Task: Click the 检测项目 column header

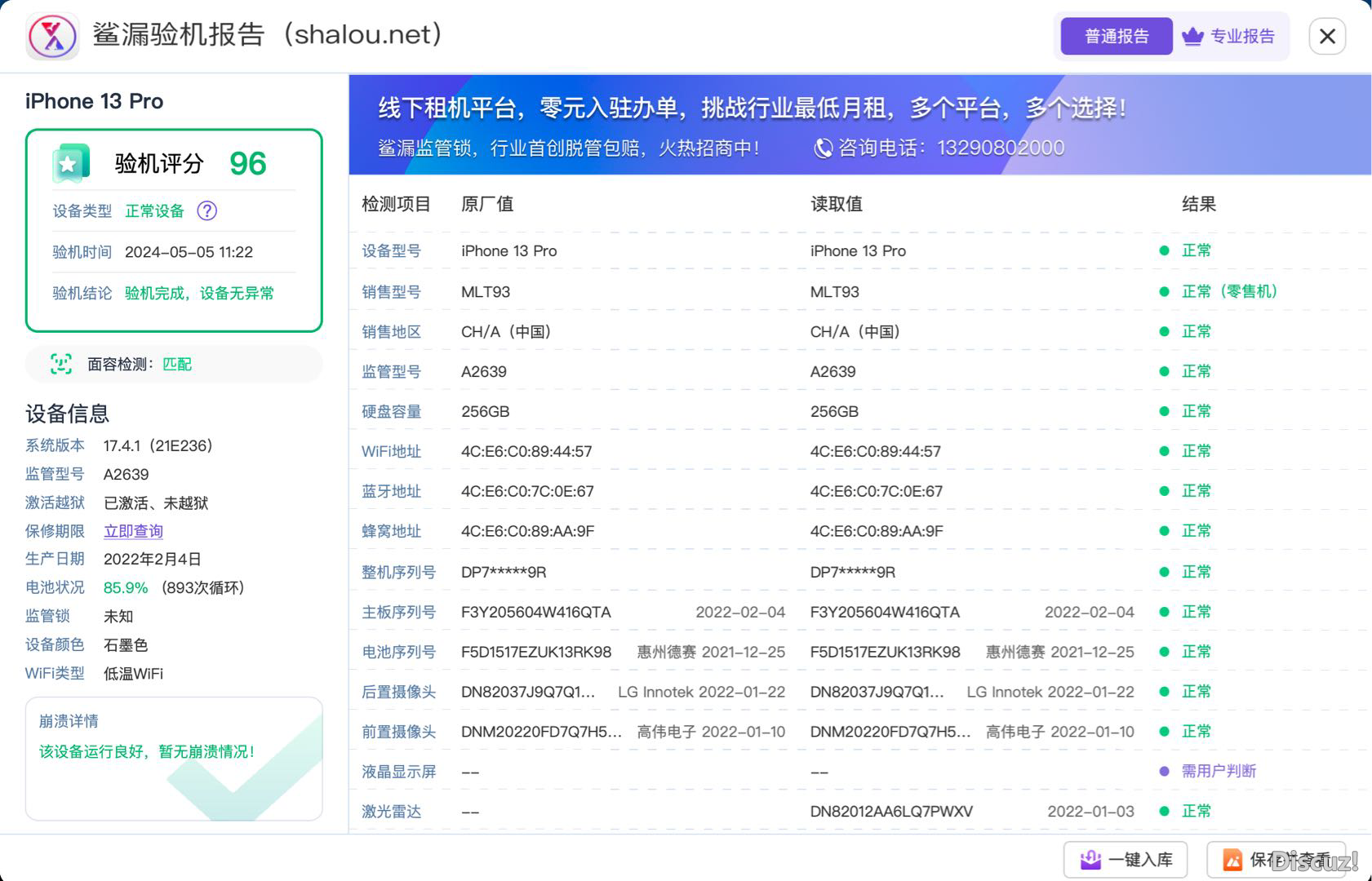Action: pyautogui.click(x=396, y=204)
